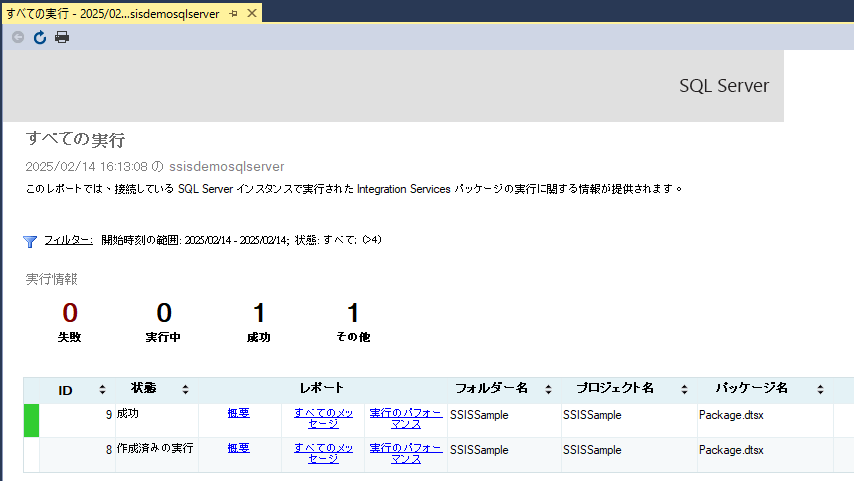854x481 pixels.
Task: Click the 成功 count value 1
Action: (x=259, y=313)
